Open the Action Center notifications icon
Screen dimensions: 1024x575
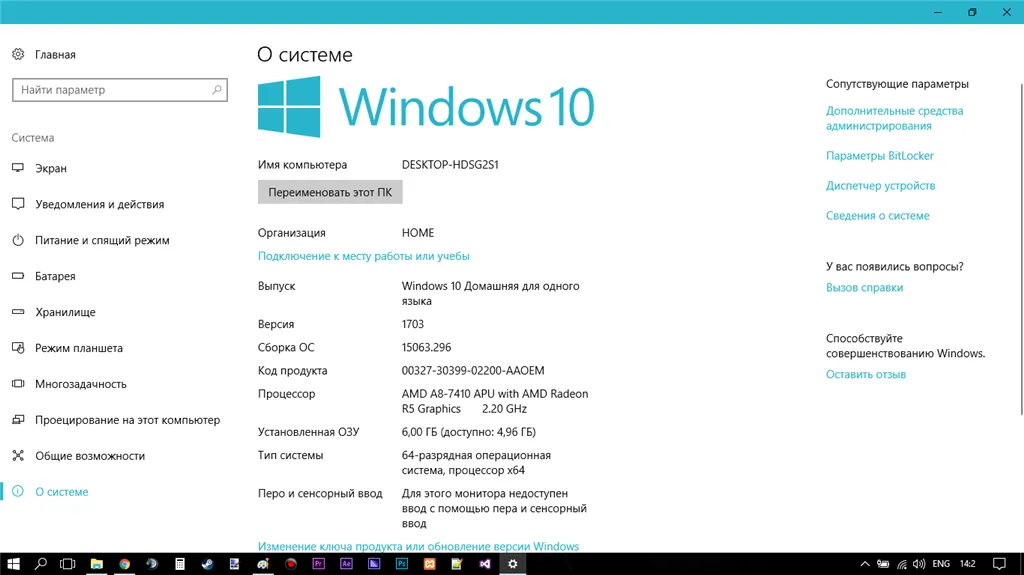click(999, 564)
